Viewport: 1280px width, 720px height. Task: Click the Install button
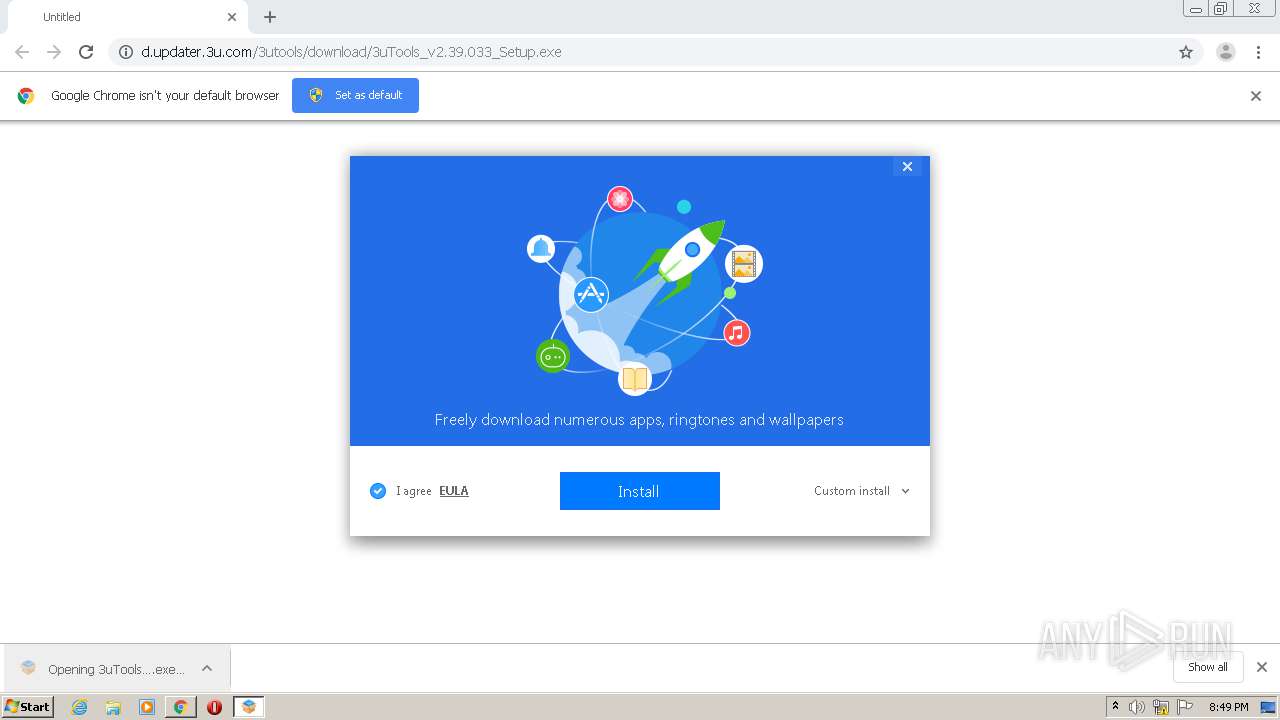pyautogui.click(x=639, y=491)
